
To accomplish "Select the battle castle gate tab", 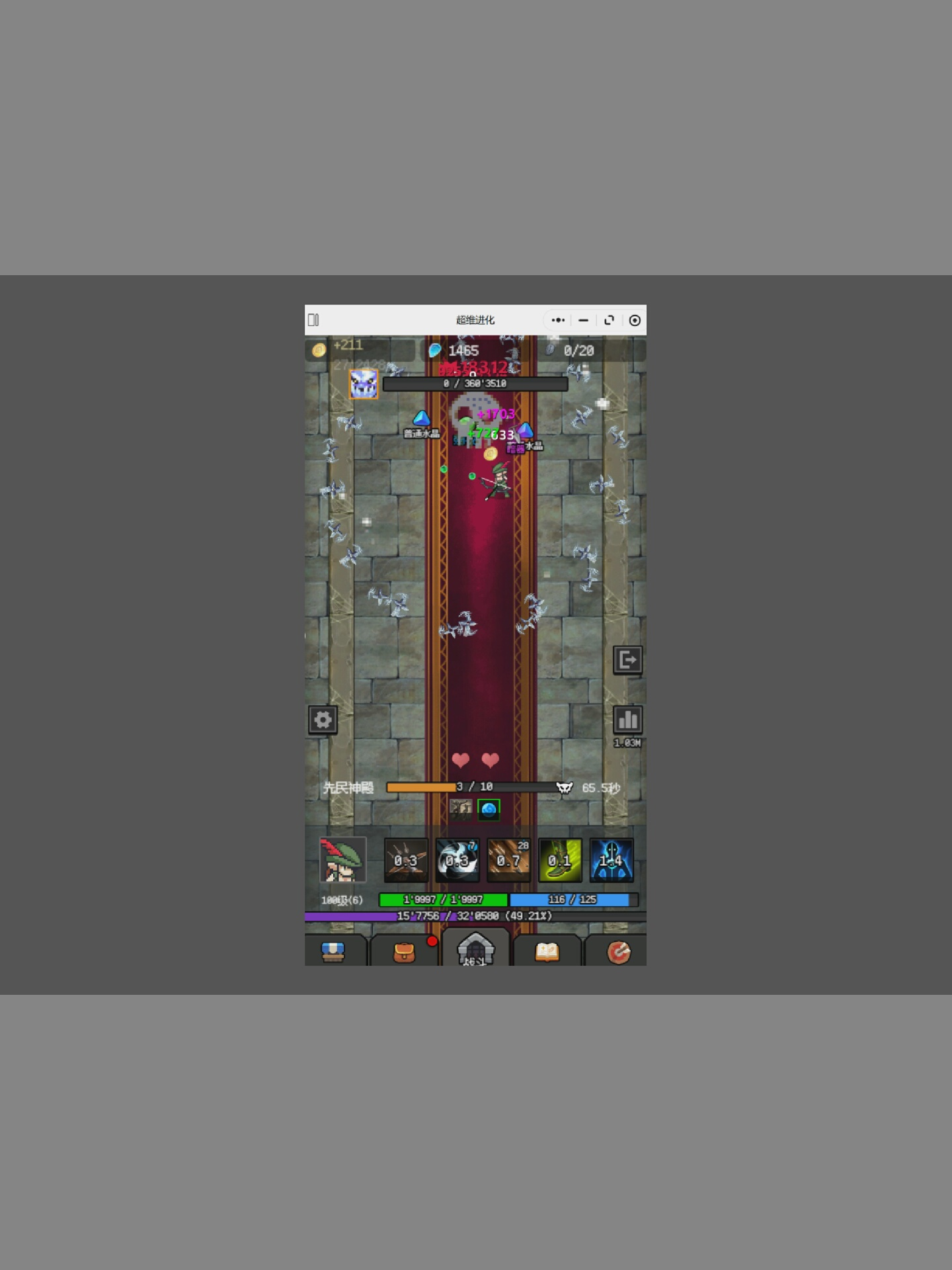I will pyautogui.click(x=475, y=948).
